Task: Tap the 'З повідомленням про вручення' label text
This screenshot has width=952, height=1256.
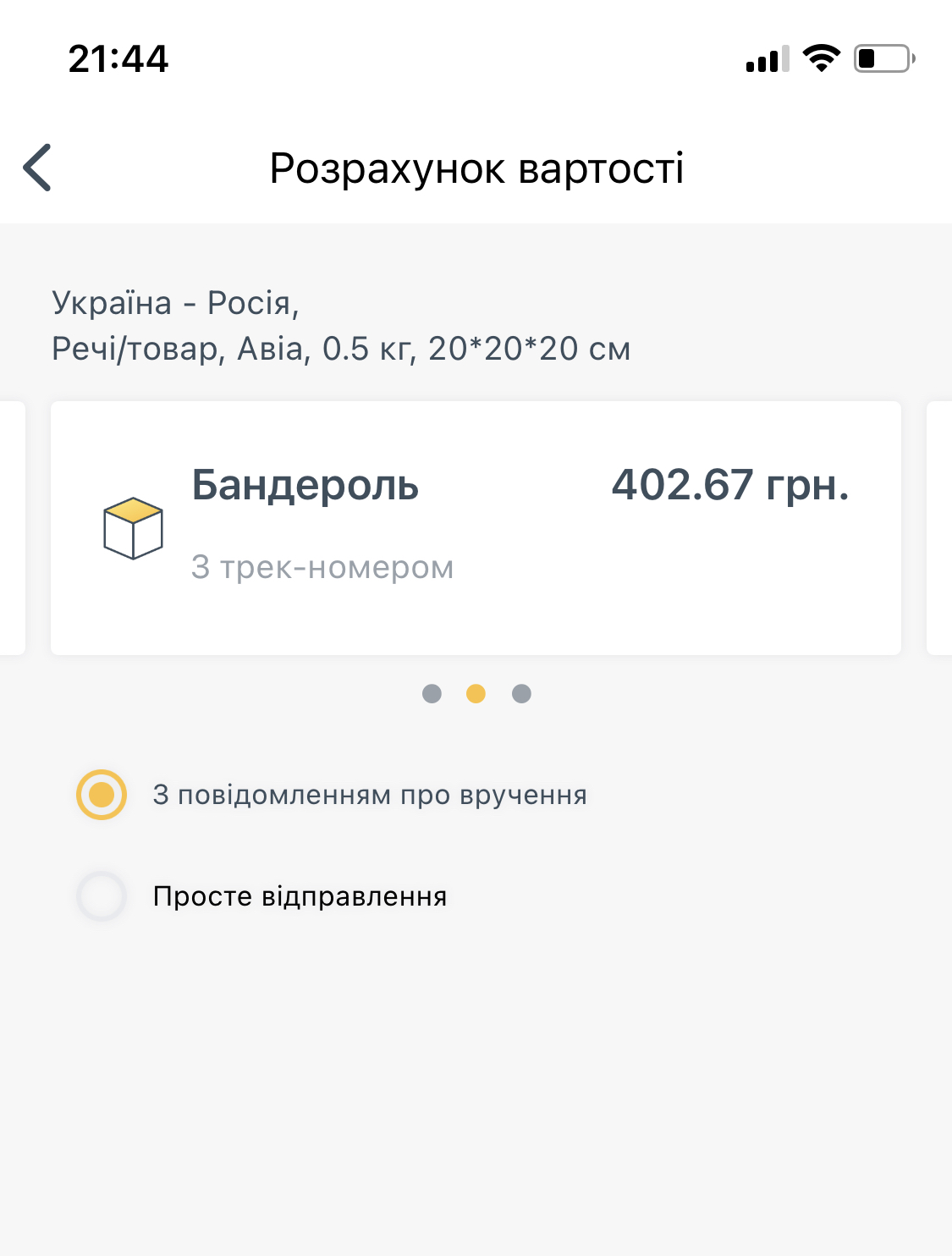Action: click(x=370, y=795)
